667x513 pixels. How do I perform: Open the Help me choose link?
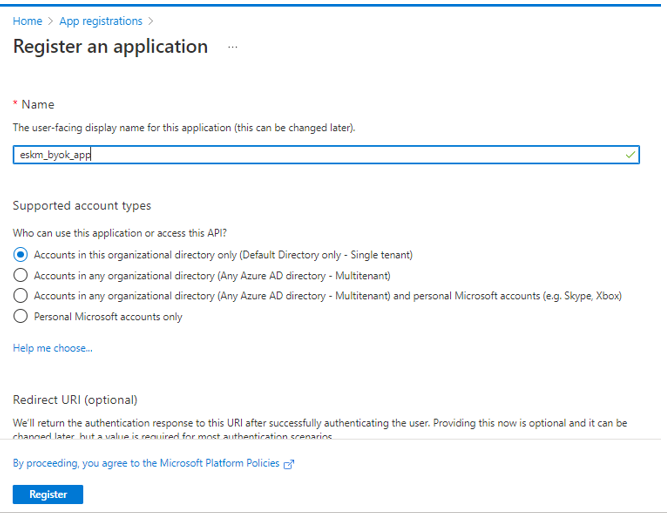52,348
